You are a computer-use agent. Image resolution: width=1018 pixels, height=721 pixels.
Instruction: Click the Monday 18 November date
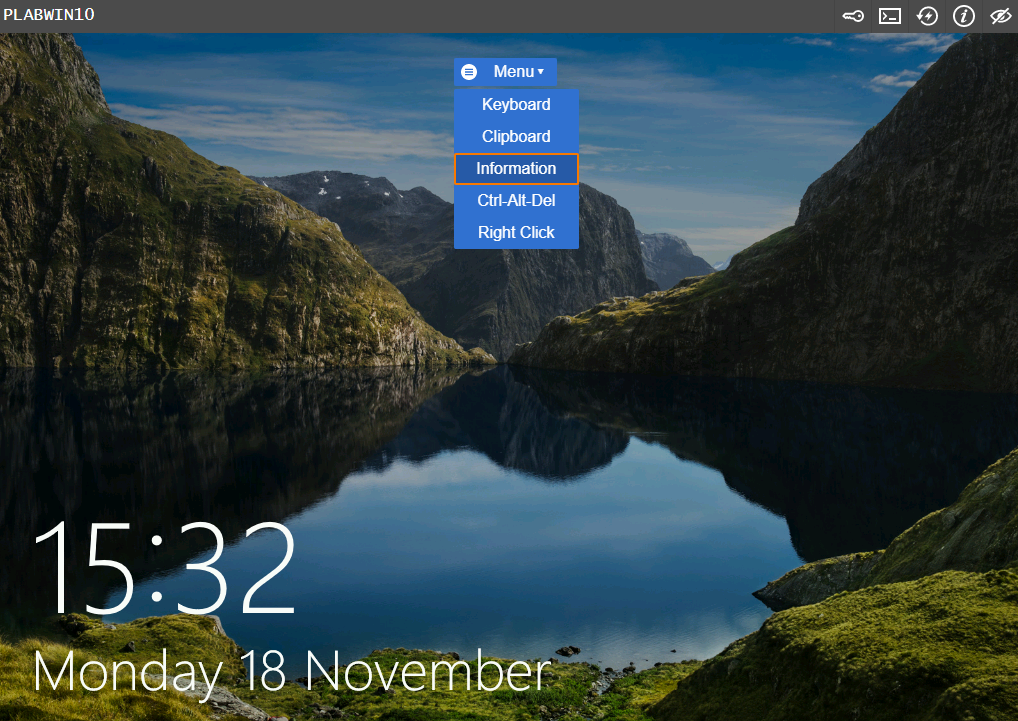coord(292,672)
